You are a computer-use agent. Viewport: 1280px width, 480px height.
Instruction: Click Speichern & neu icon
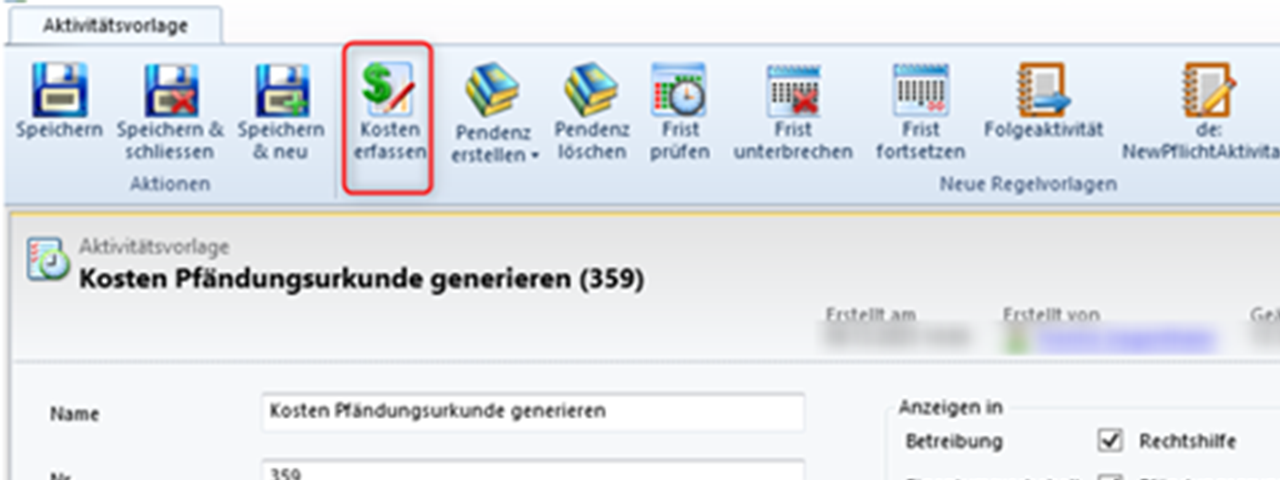(x=280, y=90)
